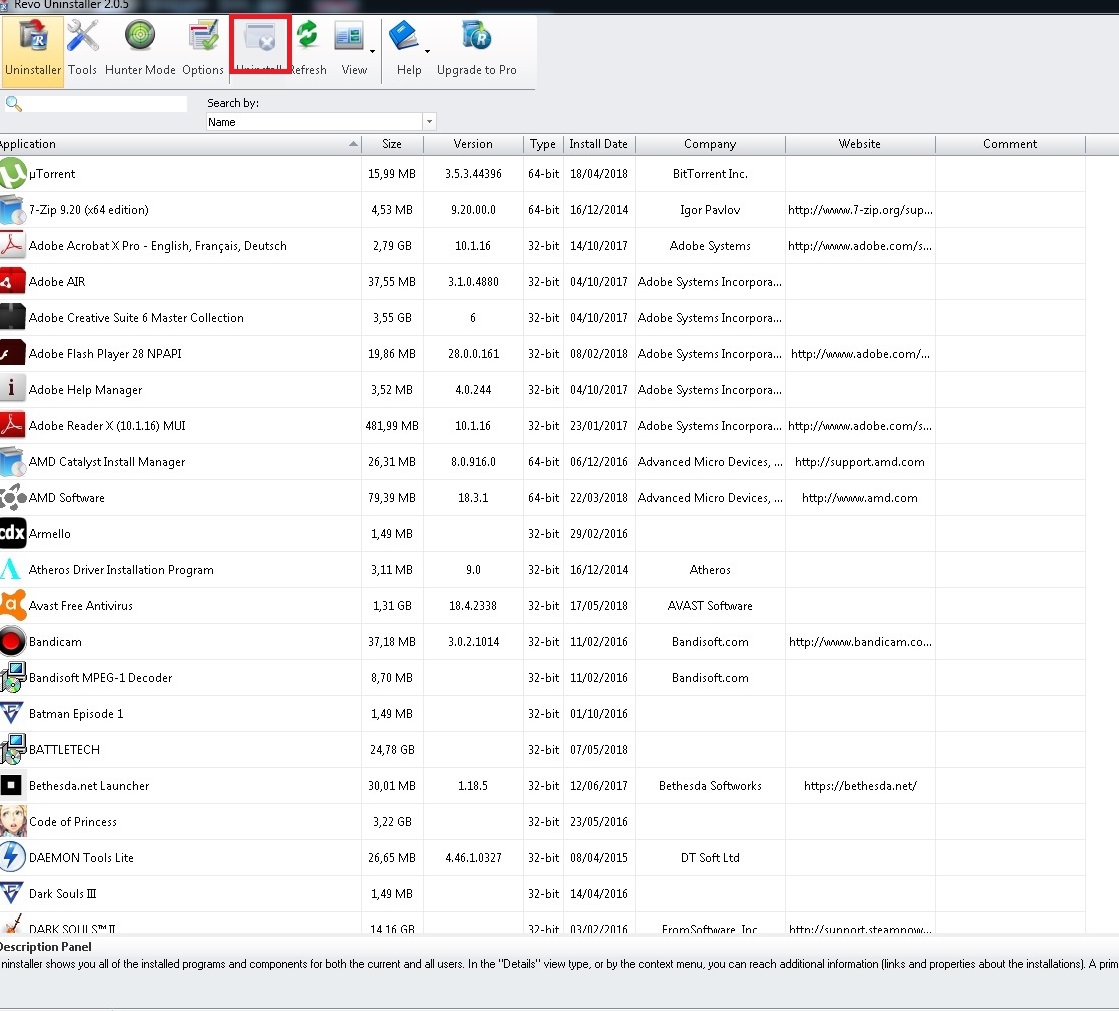Select the 7-Zip 9.20 program icon
1119x1011 pixels.
(x=13, y=210)
